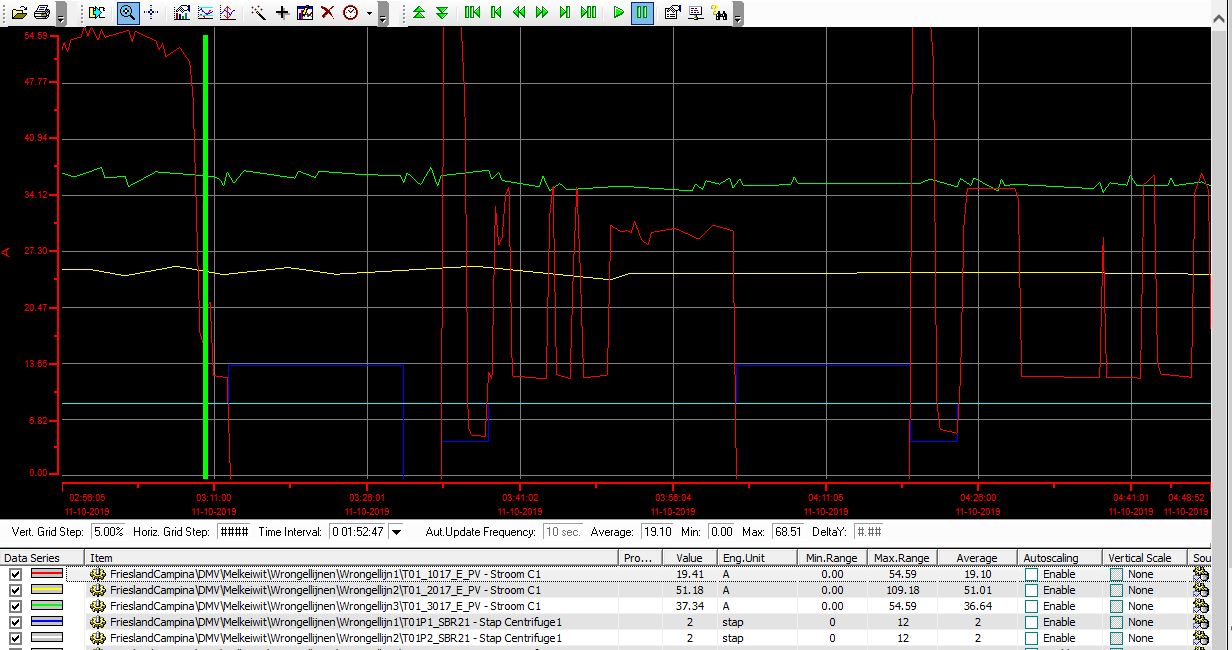1232x650 pixels.
Task: Open dropdown arrow next to clock icon
Action: tap(369, 14)
